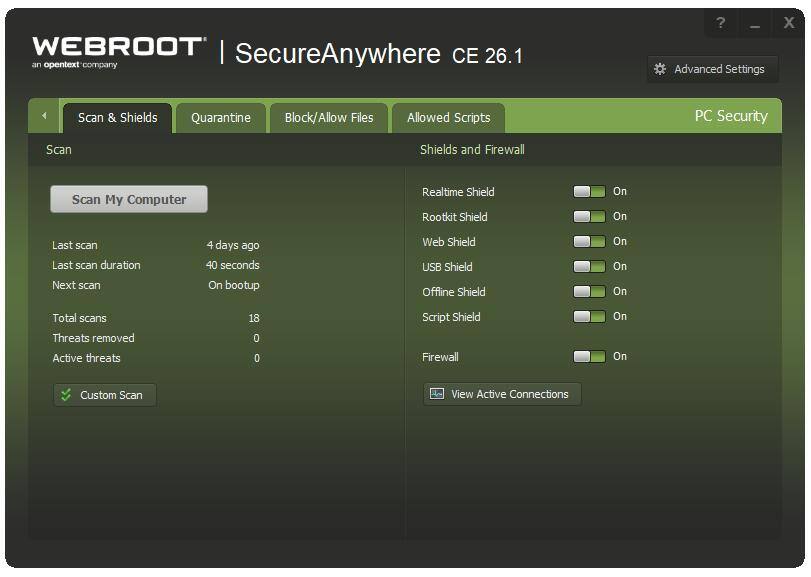Switch off the Offline Shield
The width and height of the screenshot is (811, 577).
point(589,292)
